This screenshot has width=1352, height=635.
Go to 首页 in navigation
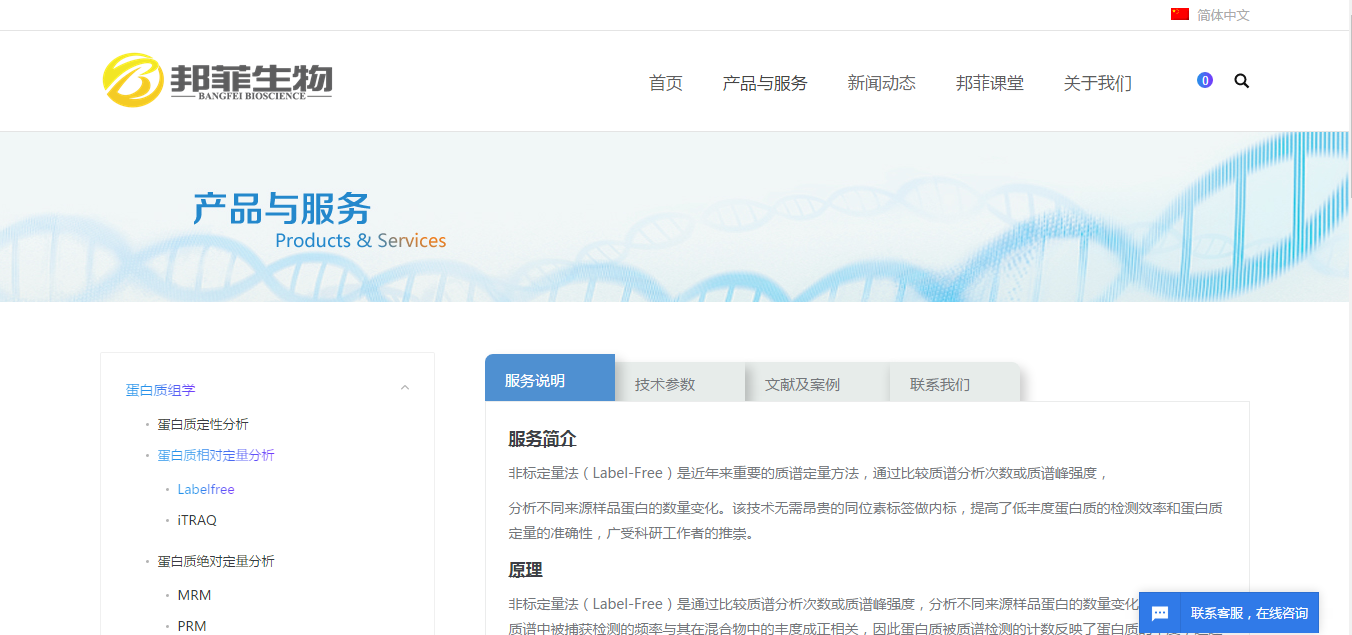tap(665, 83)
